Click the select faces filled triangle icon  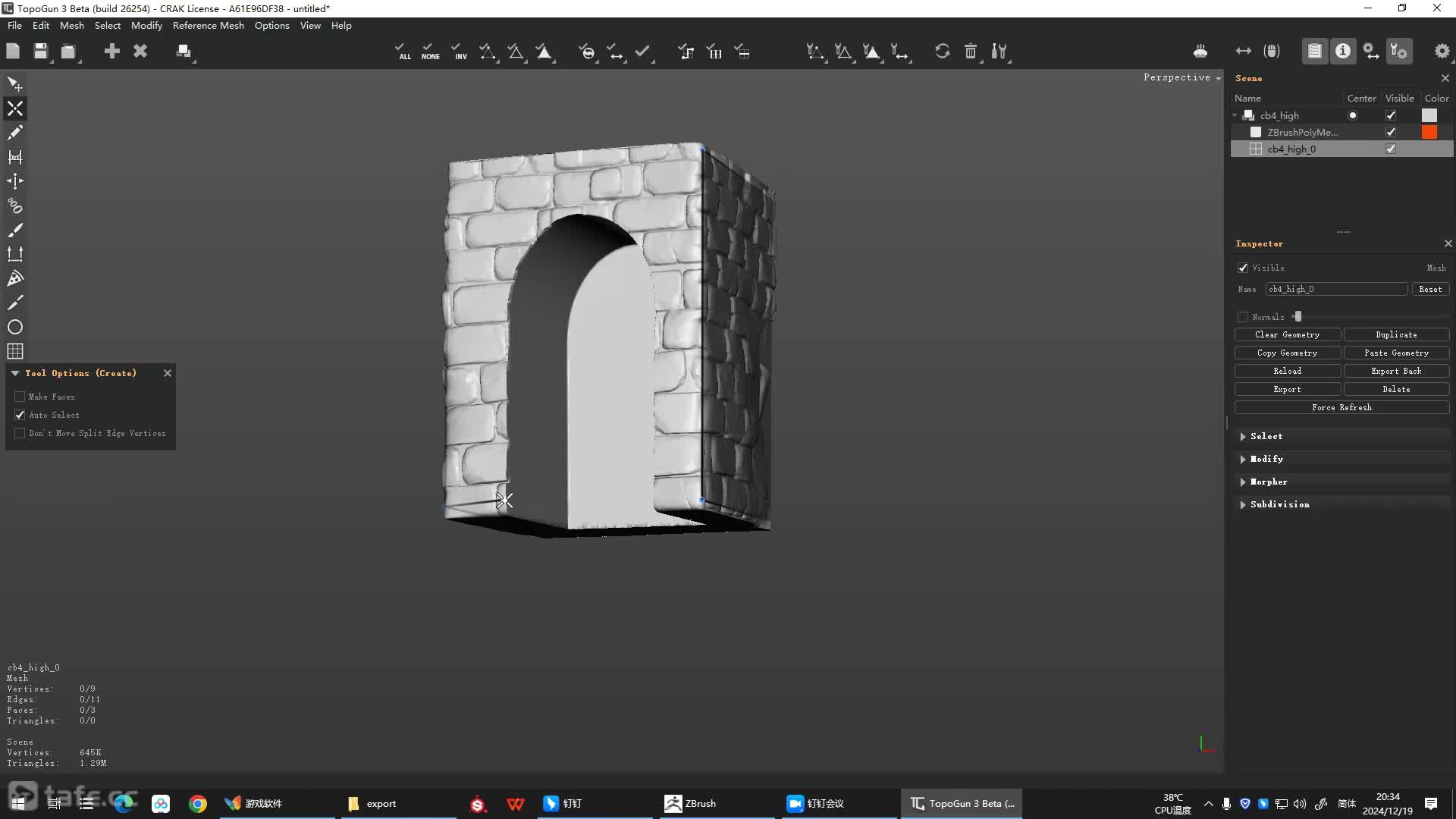(544, 51)
